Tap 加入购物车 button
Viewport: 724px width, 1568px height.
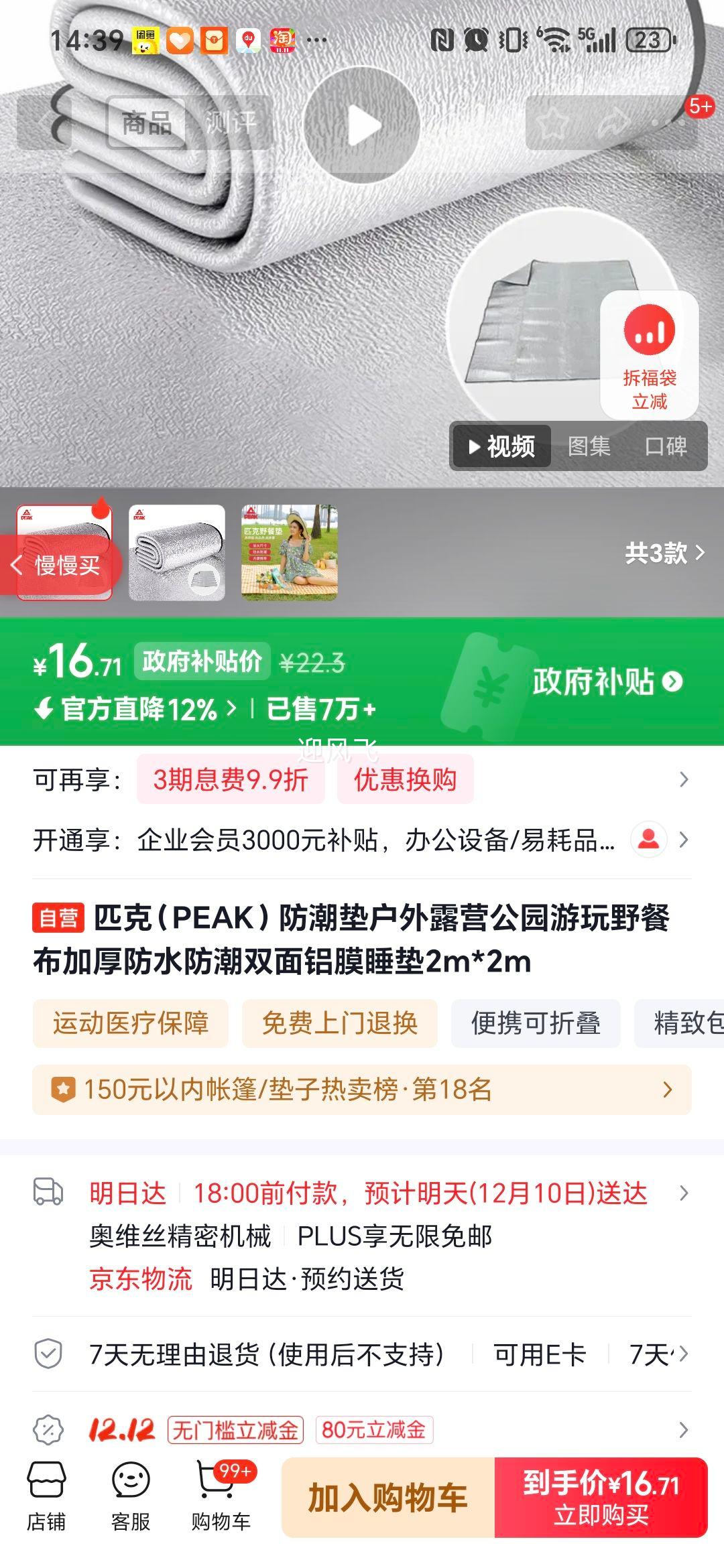coord(388,1498)
